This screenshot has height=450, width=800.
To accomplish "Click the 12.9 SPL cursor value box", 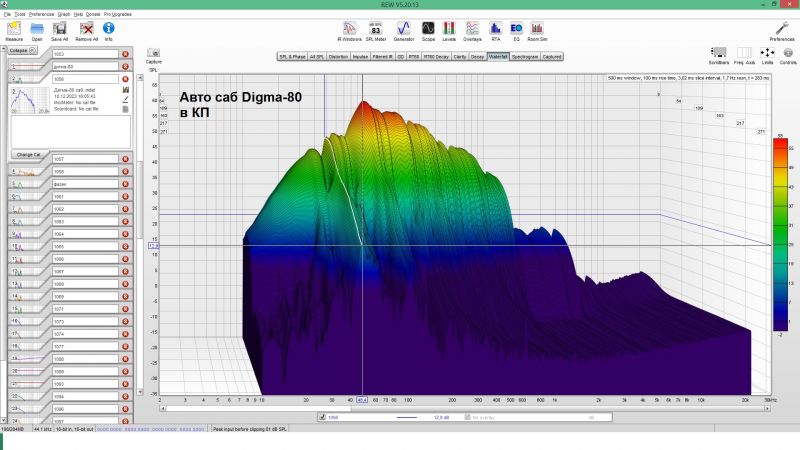I will [x=154, y=246].
